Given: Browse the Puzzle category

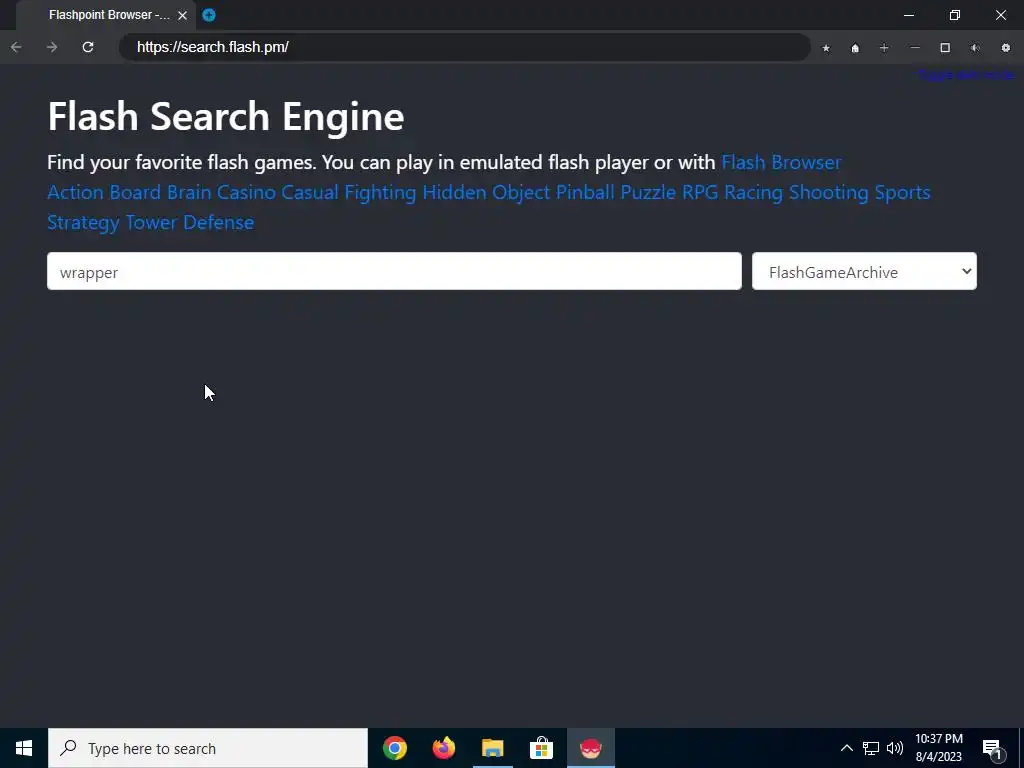Looking at the screenshot, I should click(648, 192).
